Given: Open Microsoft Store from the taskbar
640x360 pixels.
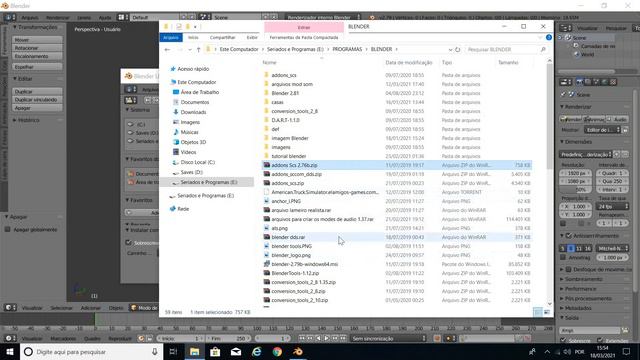Looking at the screenshot, I should 215,351.
